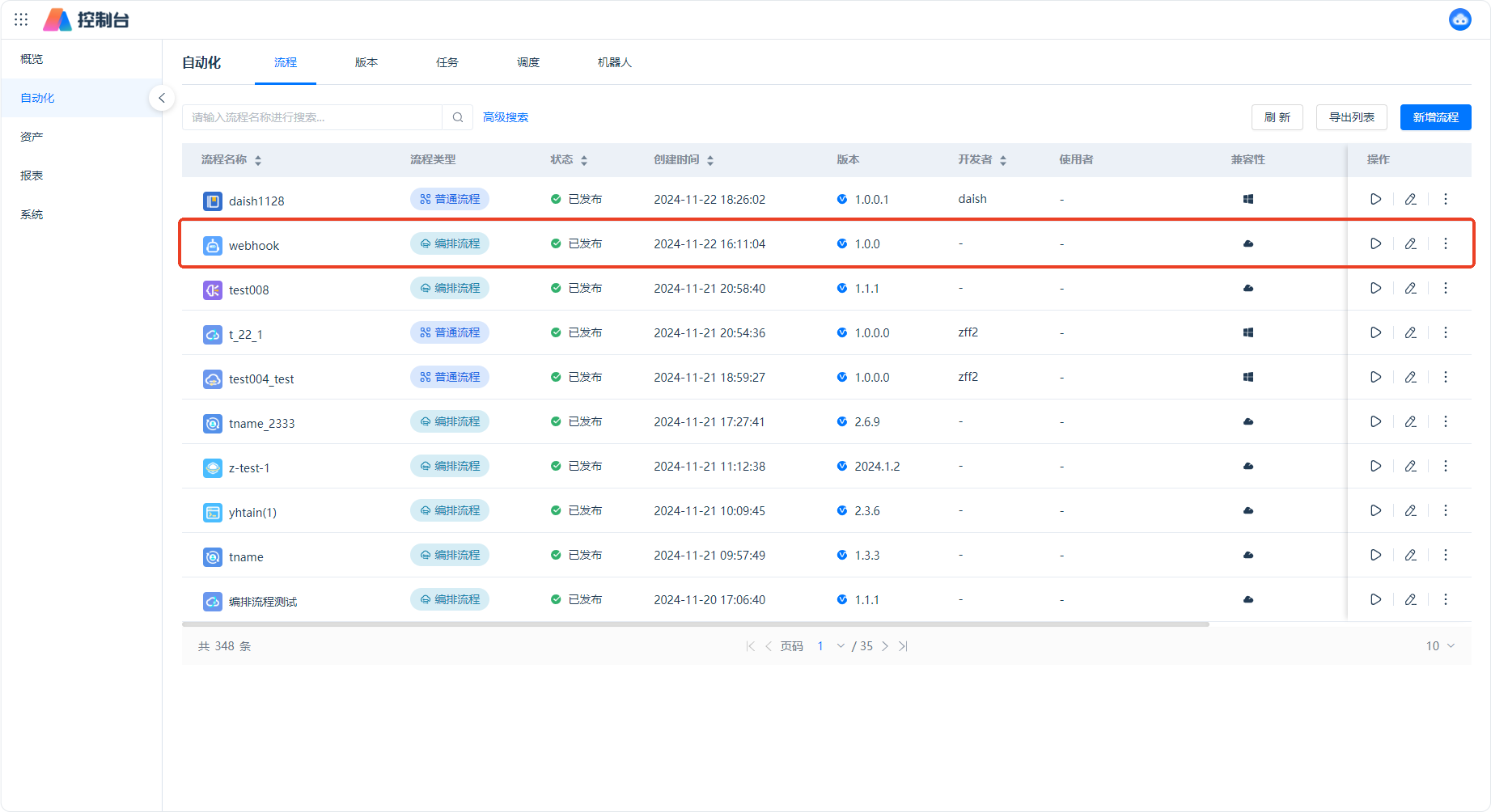Click the 刷新 button

1277,117
